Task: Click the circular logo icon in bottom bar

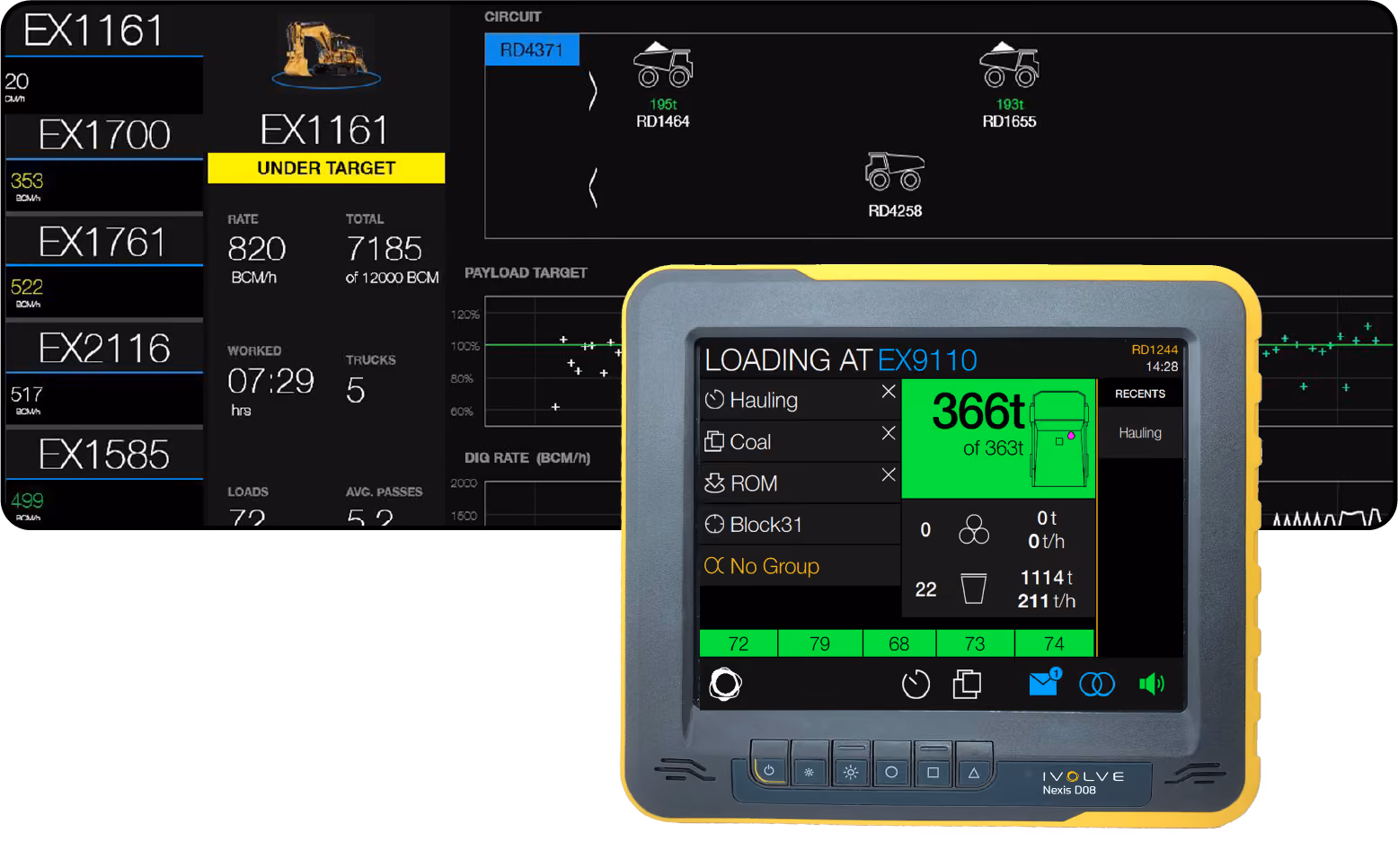Action: tap(725, 684)
